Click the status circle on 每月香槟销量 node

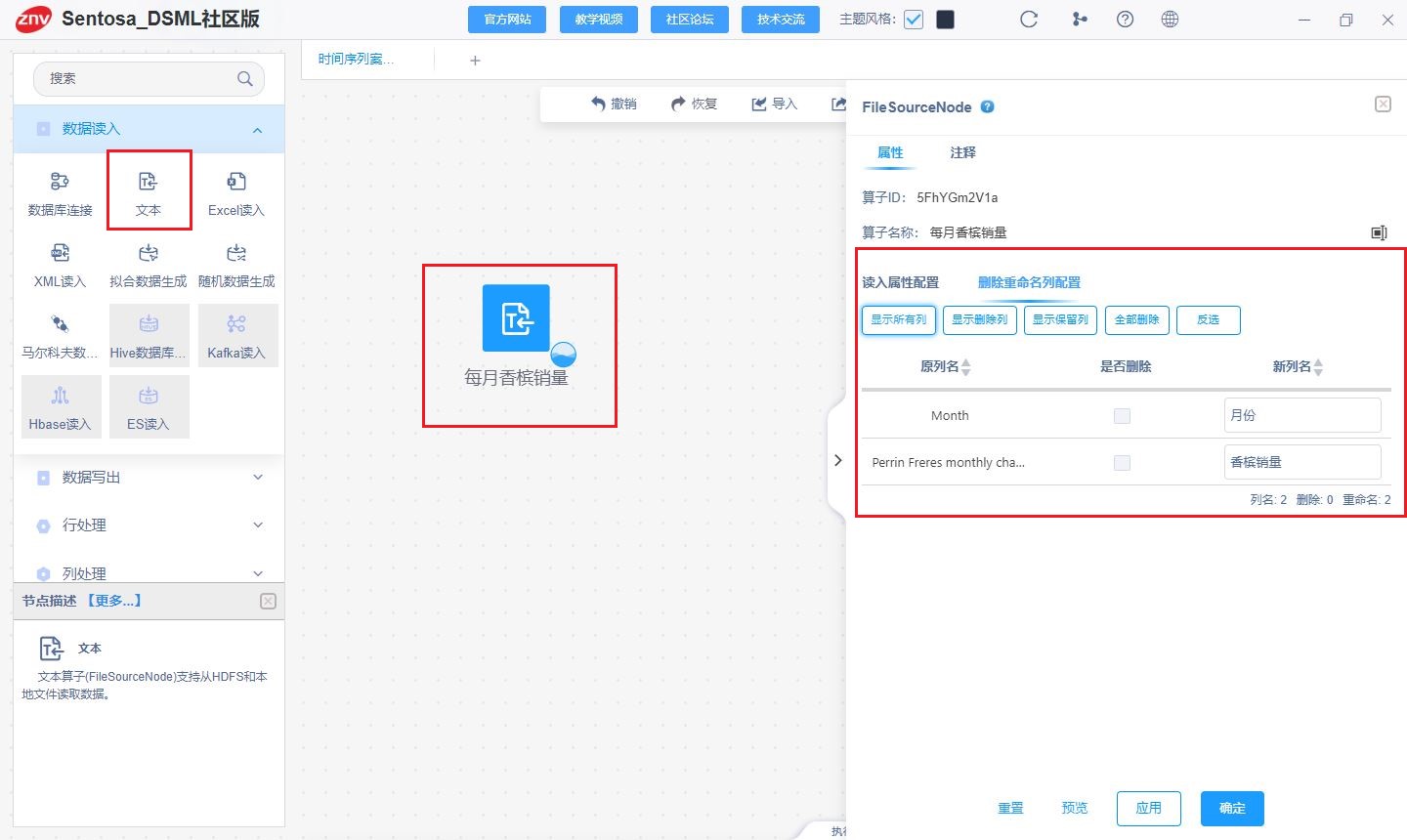point(564,354)
